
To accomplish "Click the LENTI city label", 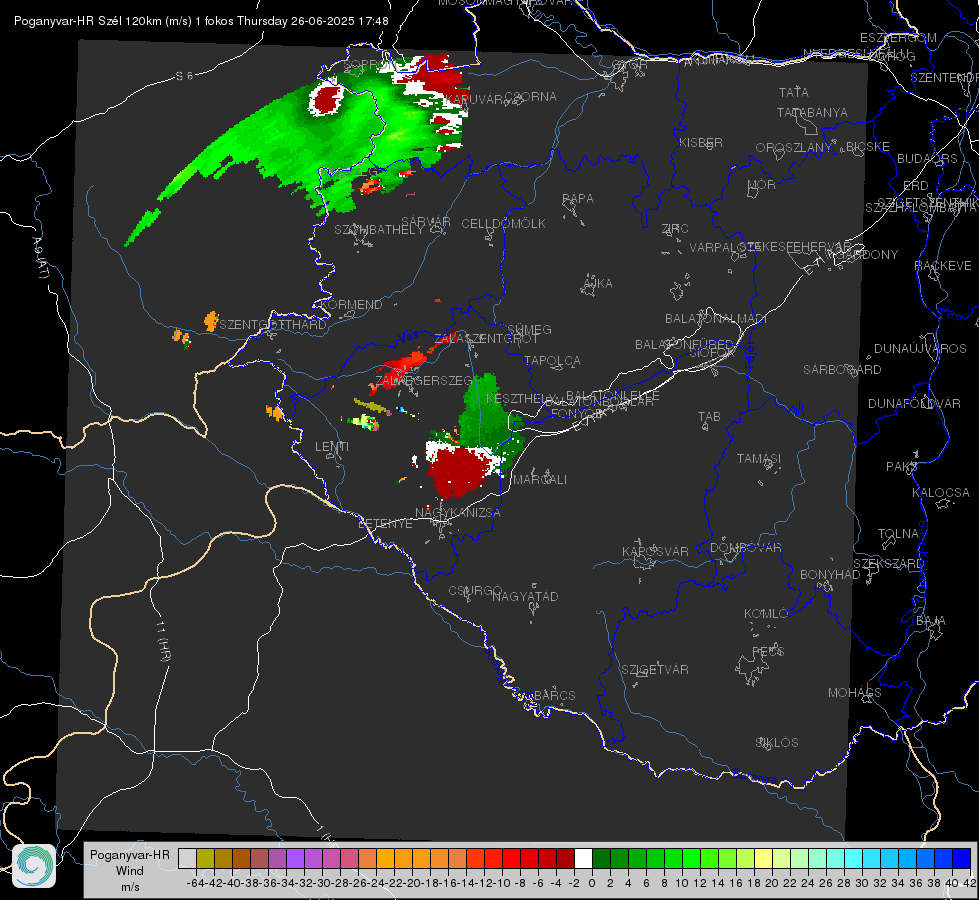I will point(332,447).
